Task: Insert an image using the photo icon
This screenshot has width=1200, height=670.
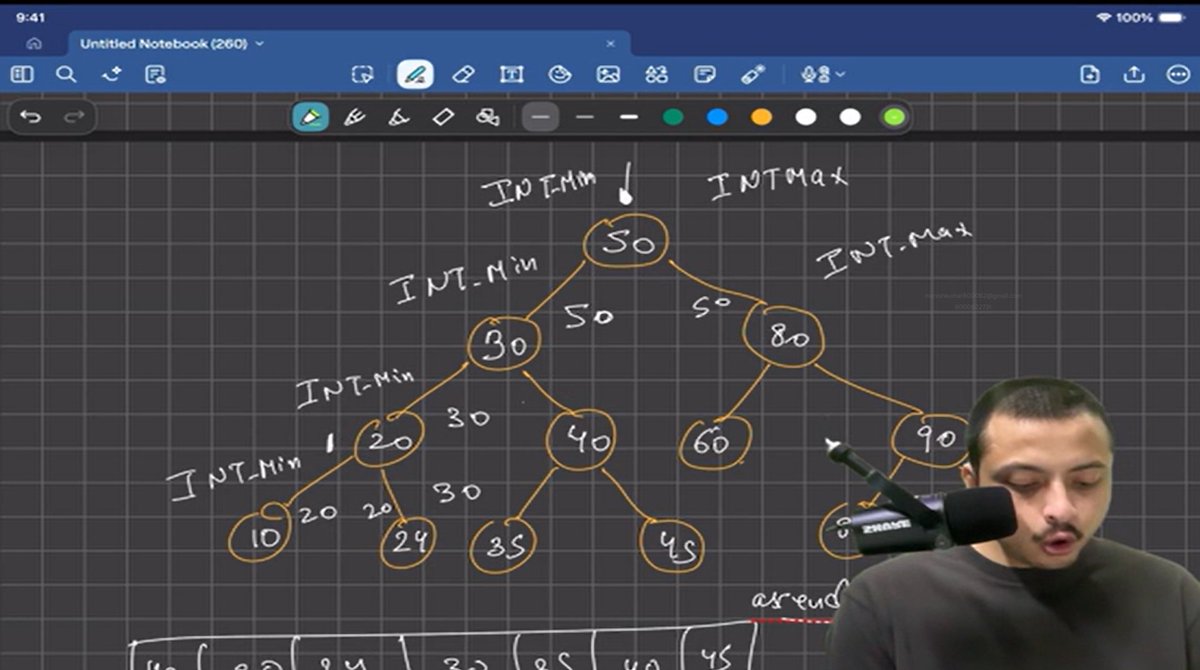Action: tap(610, 73)
